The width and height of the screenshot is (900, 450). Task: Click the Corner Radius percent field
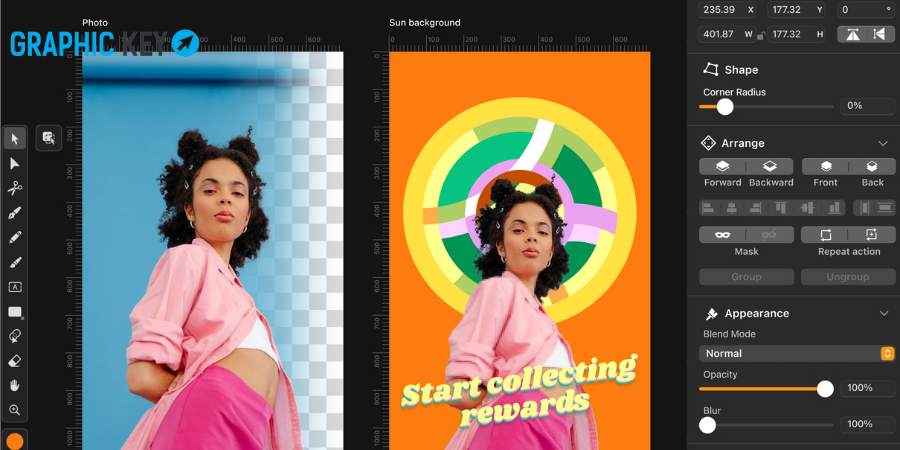pyautogui.click(x=867, y=106)
